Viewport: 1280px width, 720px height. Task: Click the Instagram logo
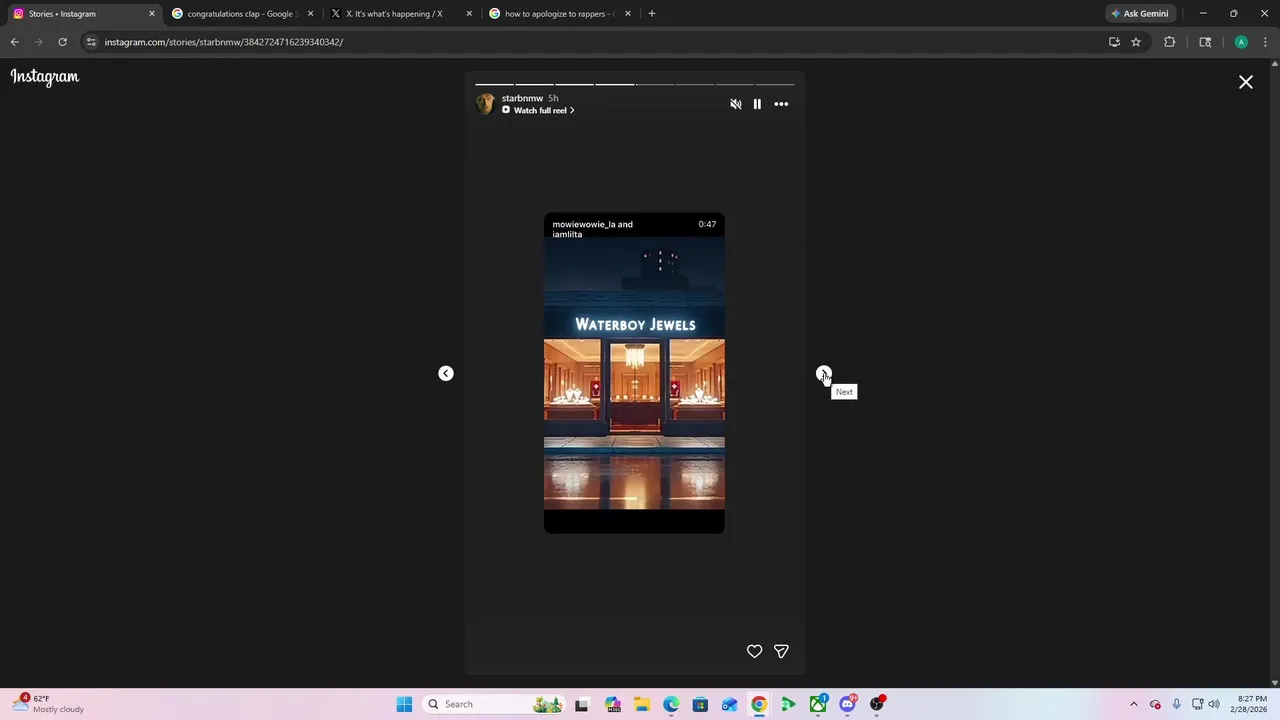pos(45,77)
